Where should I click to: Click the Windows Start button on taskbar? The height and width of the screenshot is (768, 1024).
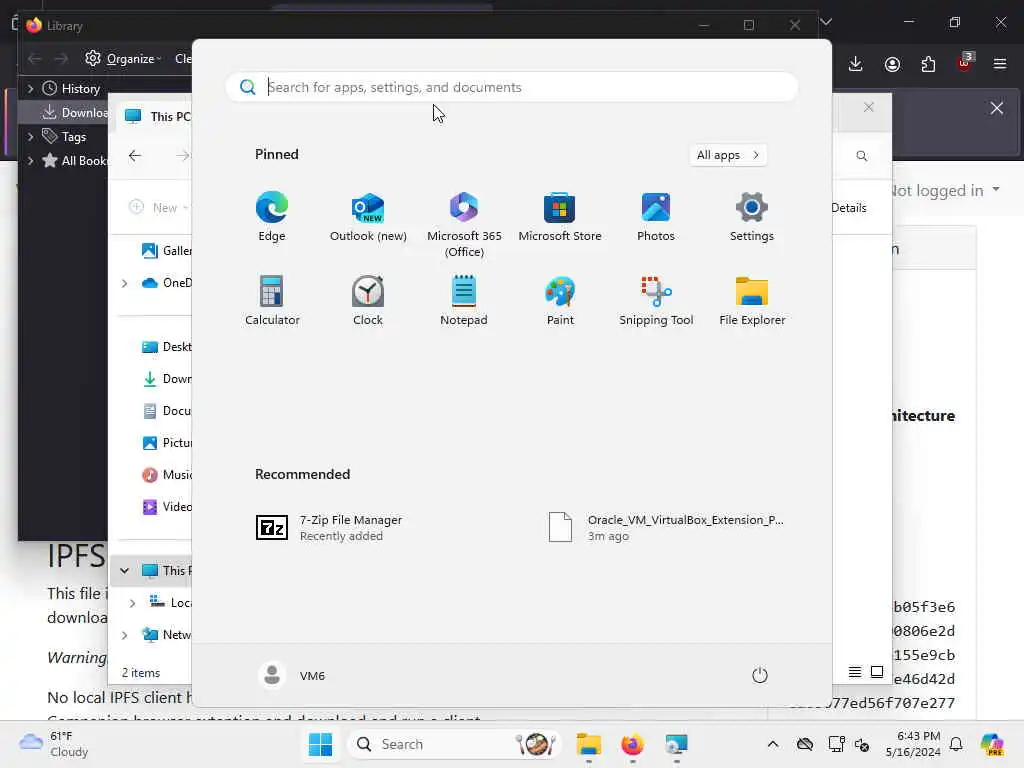pyautogui.click(x=320, y=744)
